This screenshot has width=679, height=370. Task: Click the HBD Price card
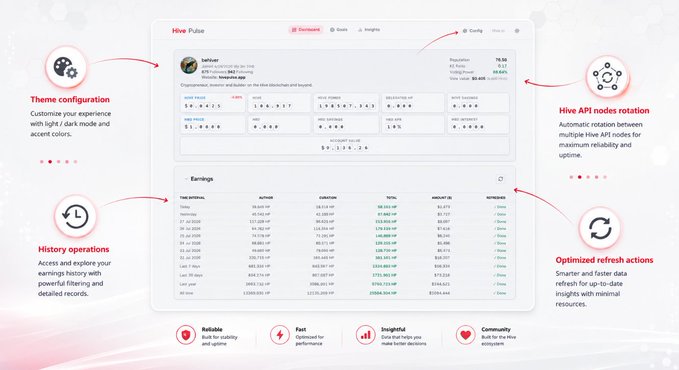tap(213, 124)
